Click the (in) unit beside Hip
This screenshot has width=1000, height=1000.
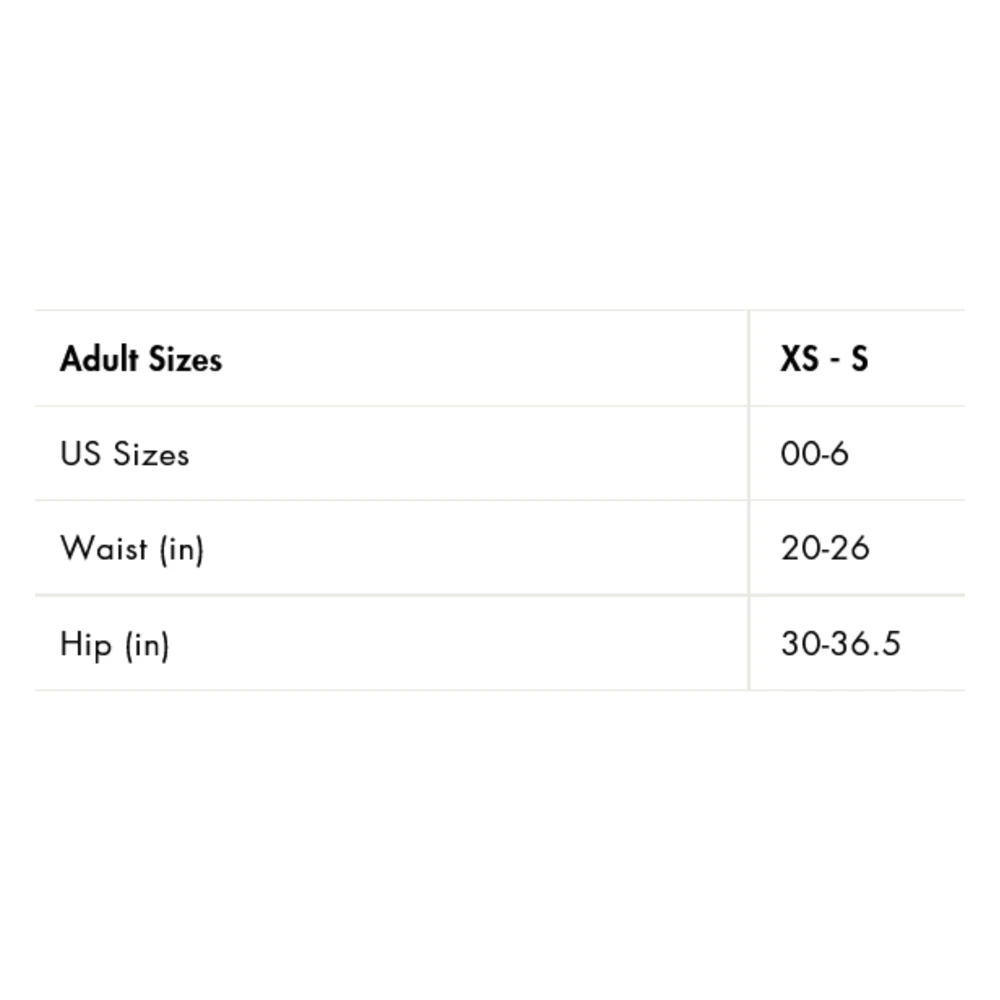tap(147, 645)
